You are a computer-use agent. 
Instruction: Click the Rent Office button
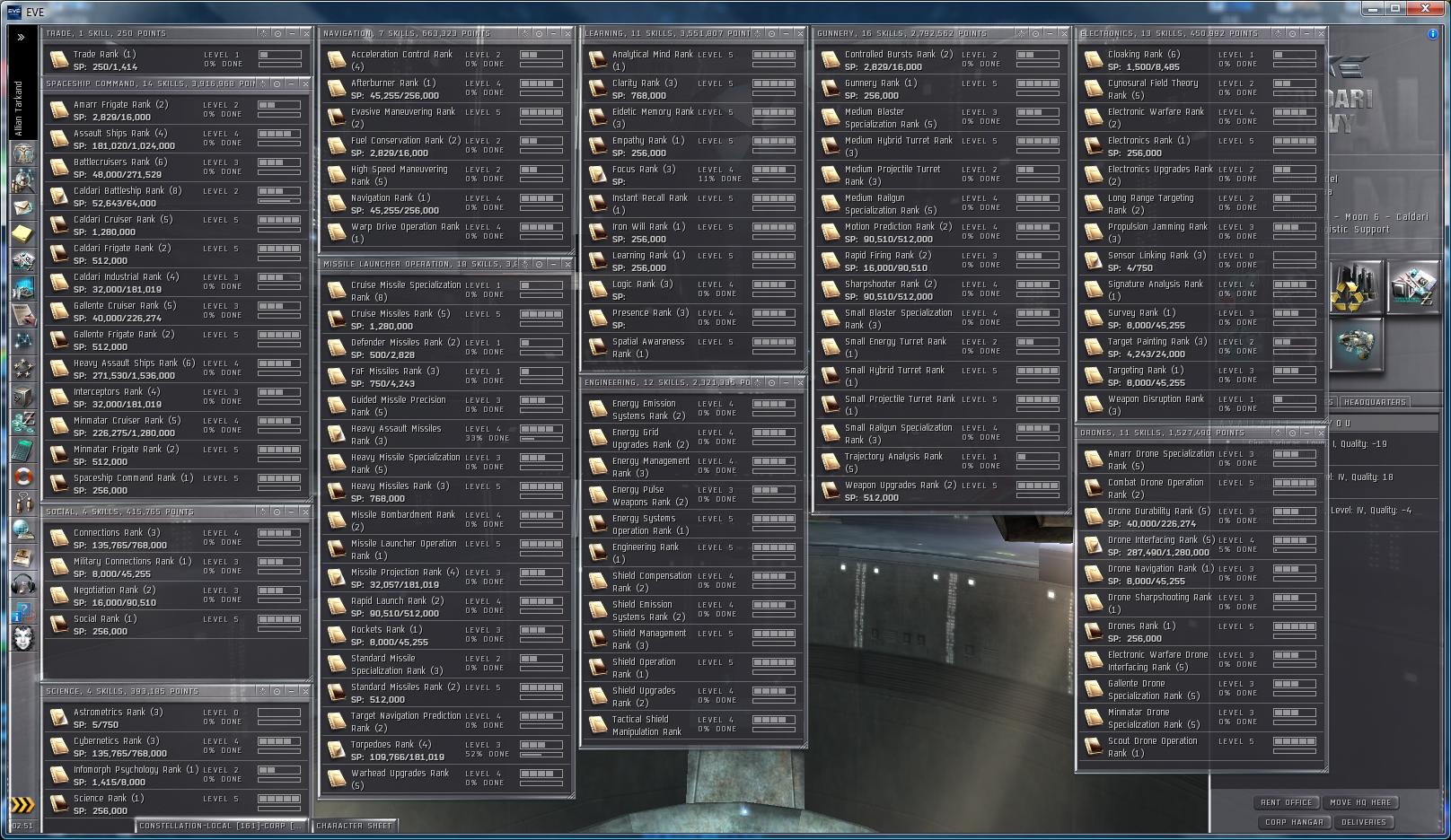[x=1287, y=802]
